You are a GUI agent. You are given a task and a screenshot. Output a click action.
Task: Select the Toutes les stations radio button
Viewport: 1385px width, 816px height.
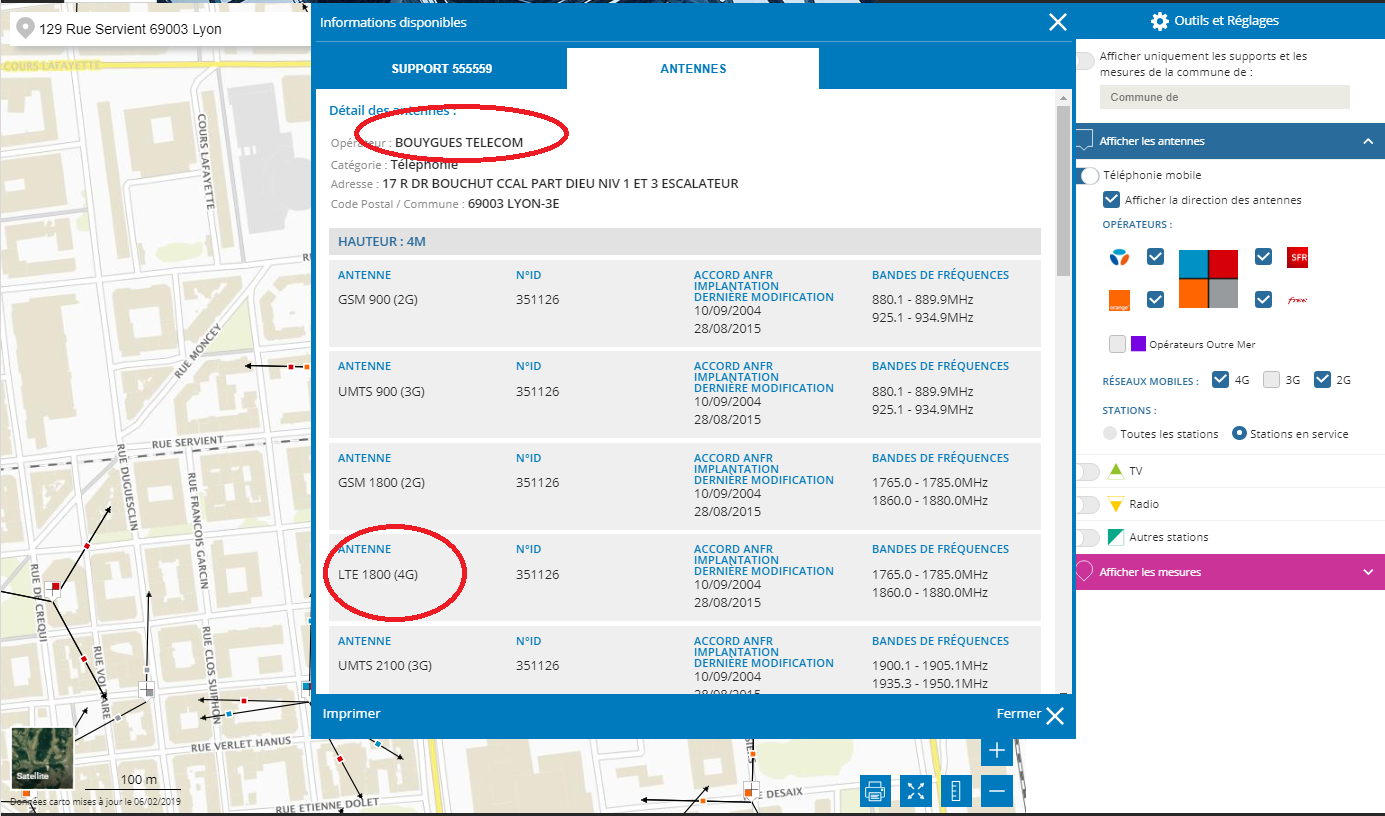(1109, 434)
